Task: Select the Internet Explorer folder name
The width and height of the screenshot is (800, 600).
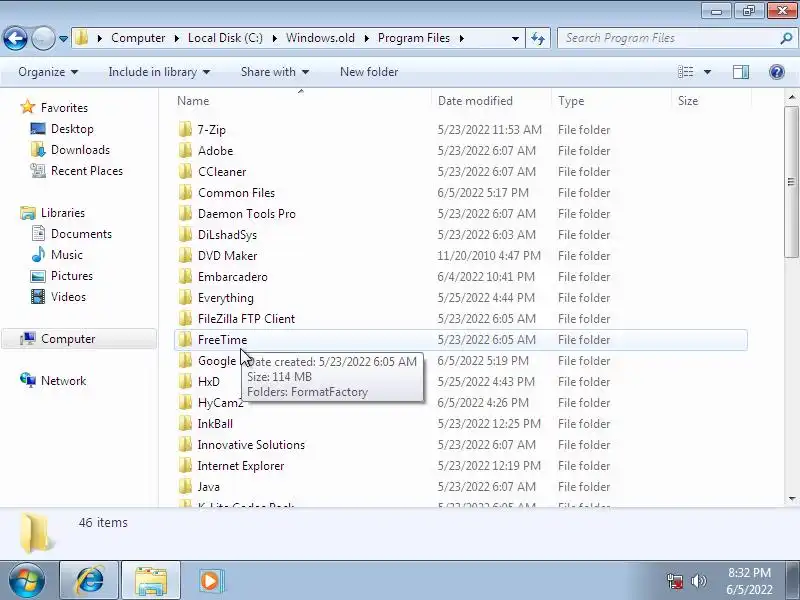Action: point(241,466)
